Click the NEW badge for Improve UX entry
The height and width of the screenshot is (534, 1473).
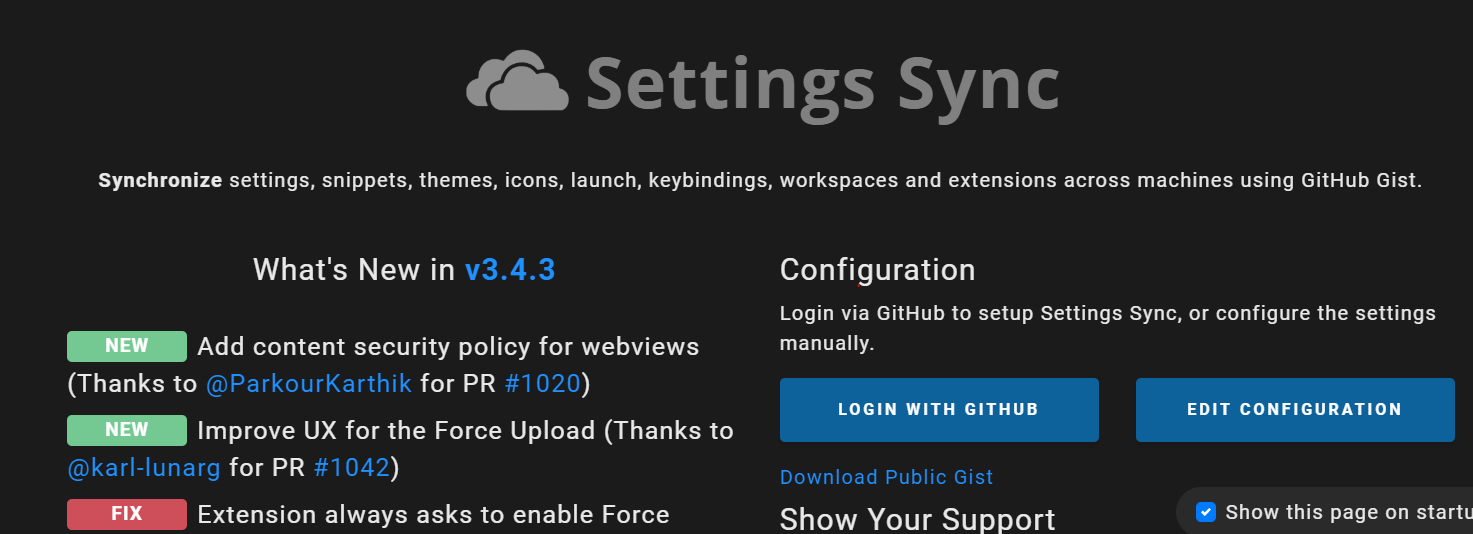127,430
